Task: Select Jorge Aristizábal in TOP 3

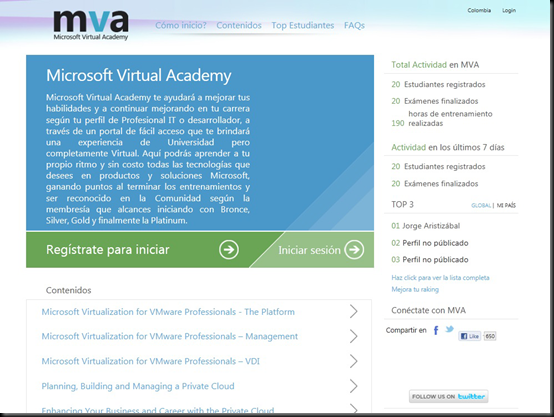Action: 426,226
